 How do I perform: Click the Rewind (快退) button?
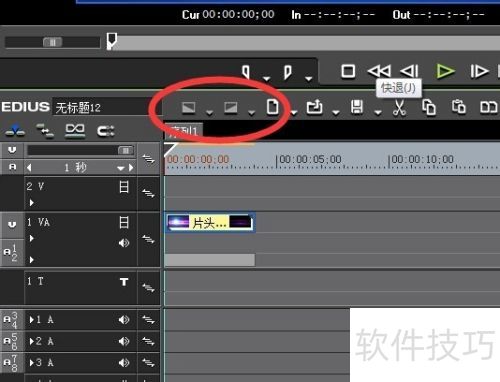pyautogui.click(x=379, y=71)
